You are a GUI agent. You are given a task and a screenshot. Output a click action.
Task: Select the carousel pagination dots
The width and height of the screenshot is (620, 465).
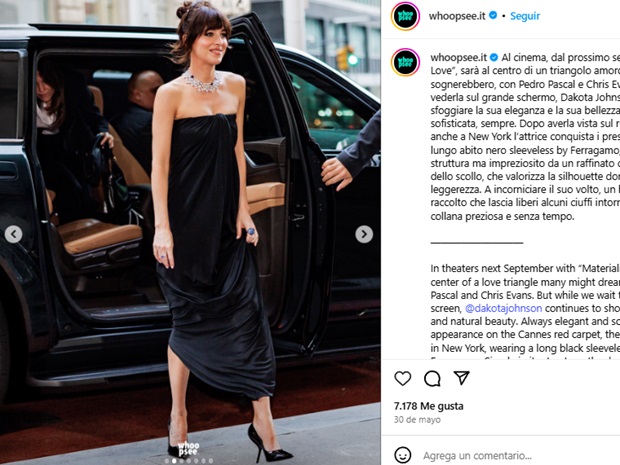coord(189,461)
